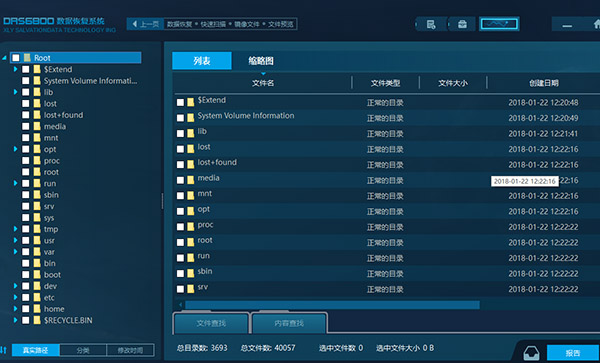
Task: Click the 总目录数: 3693 status text
Action: coord(202,348)
